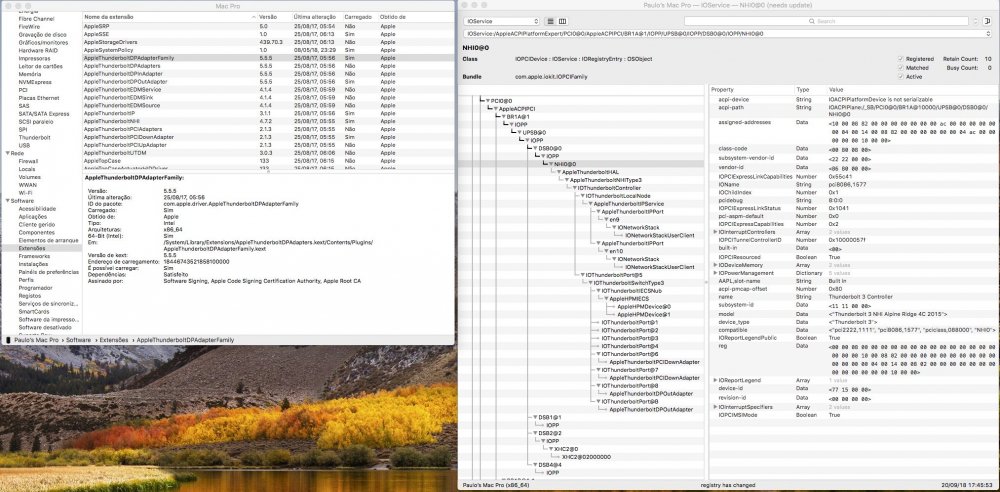Image resolution: width=1000 pixels, height=492 pixels.
Task: Sort by Nome da extensão column
Action: (169, 17)
